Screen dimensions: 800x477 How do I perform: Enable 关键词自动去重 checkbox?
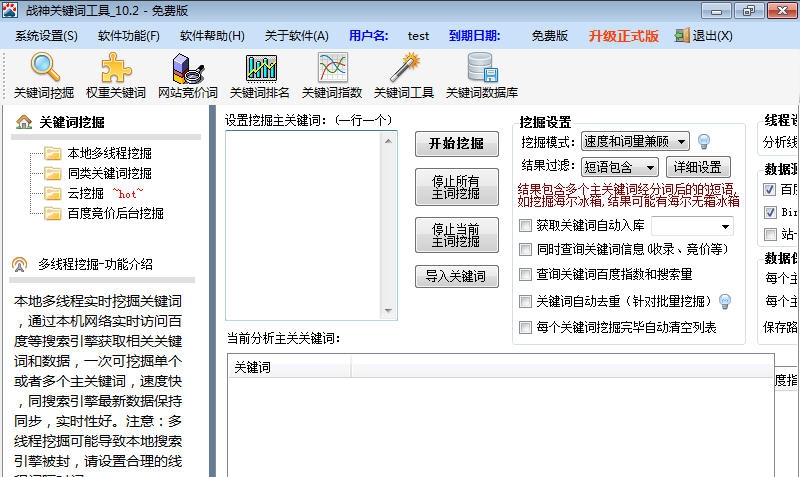(x=525, y=302)
